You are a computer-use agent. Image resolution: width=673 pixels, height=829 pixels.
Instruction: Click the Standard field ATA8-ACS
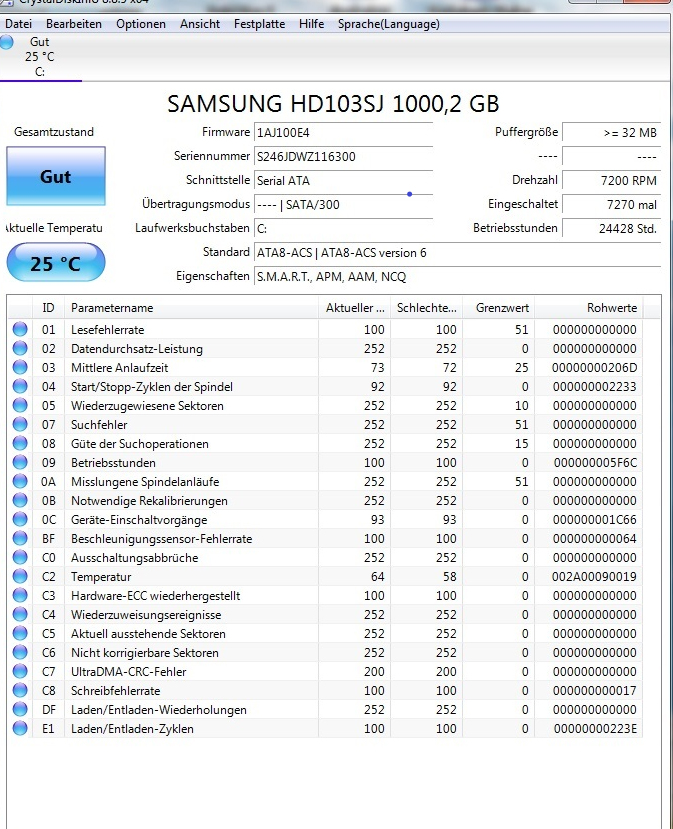pyautogui.click(x=458, y=253)
